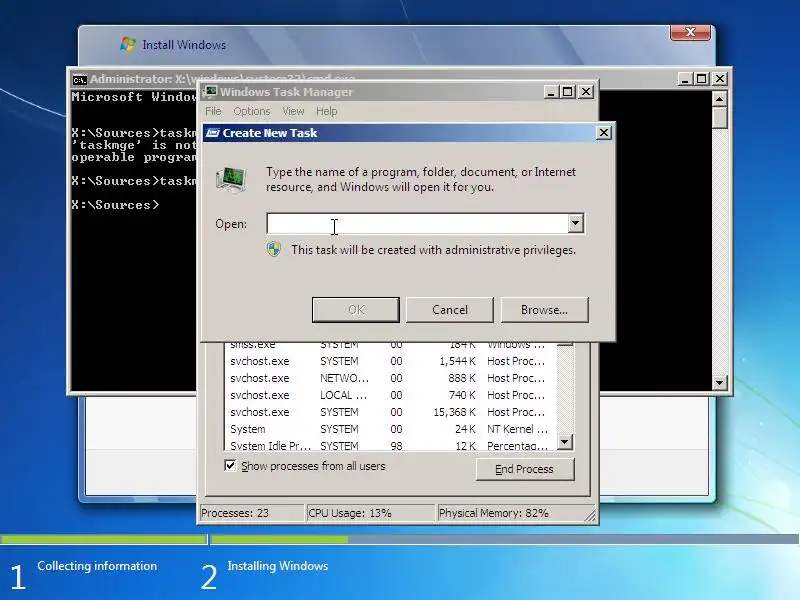Click the cmd.exe window title icon
The width and height of the screenshot is (800, 600).
[80, 79]
